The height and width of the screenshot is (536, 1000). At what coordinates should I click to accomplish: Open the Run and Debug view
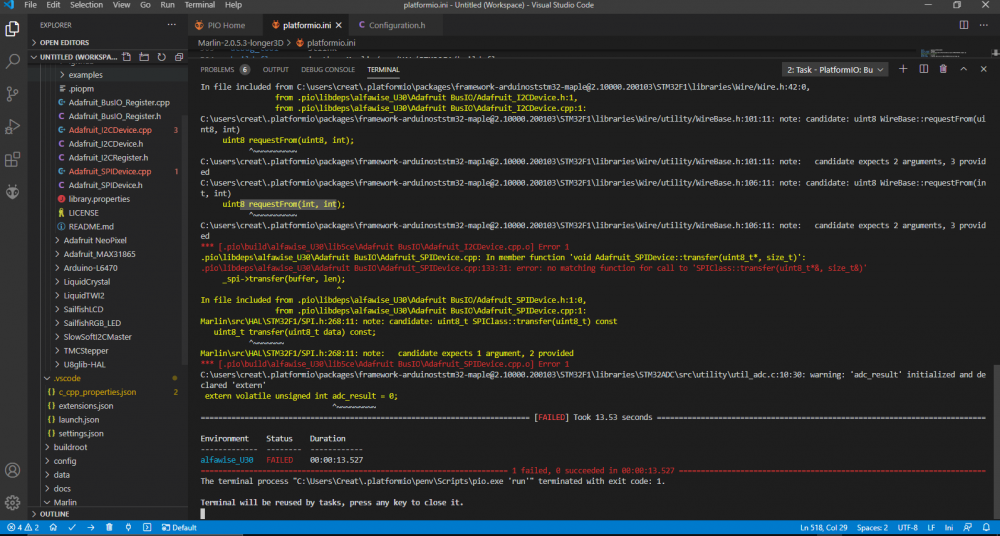(12, 127)
